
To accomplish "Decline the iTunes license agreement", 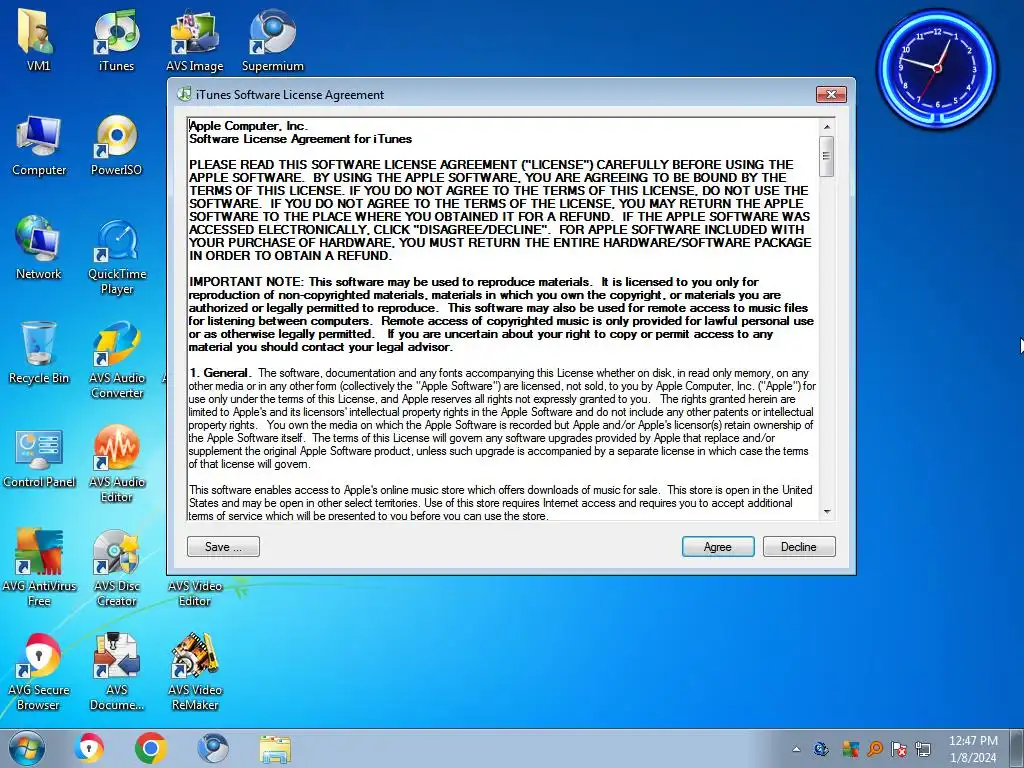I will pyautogui.click(x=799, y=547).
